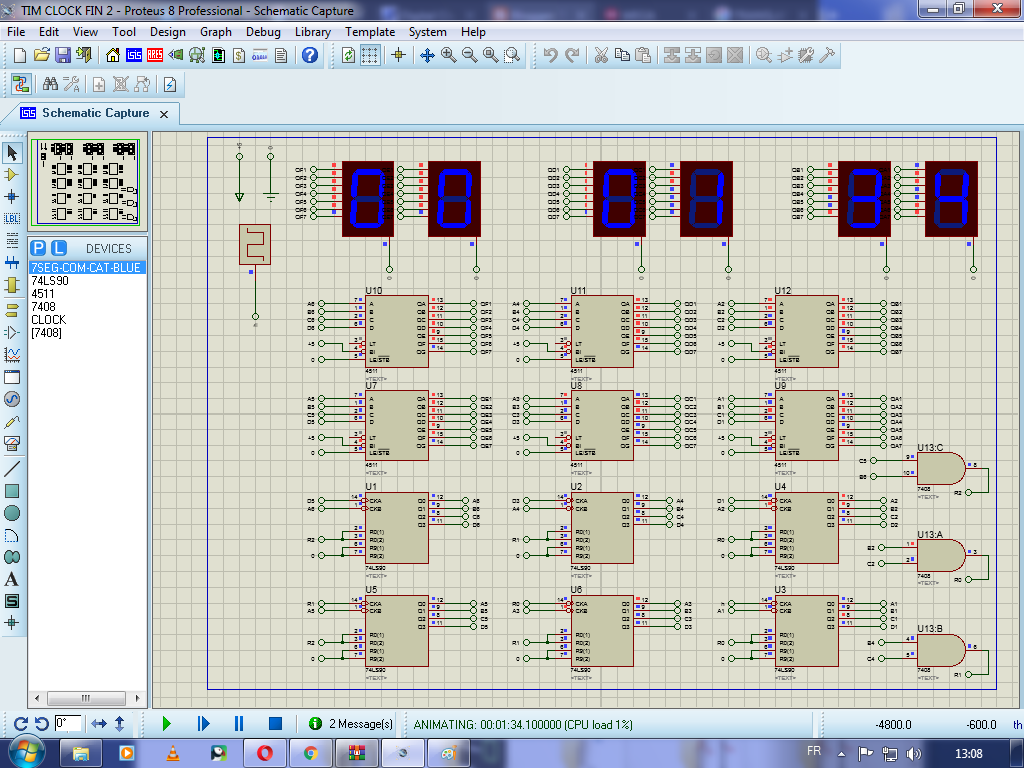
Task: Choose the 2D graphics text tool
Action: coord(12,578)
